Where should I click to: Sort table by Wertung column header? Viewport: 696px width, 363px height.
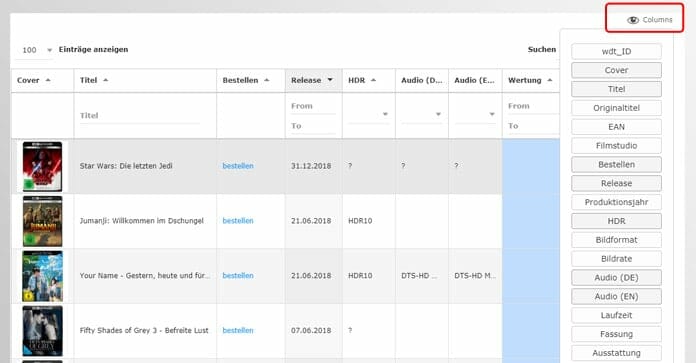tap(531, 80)
